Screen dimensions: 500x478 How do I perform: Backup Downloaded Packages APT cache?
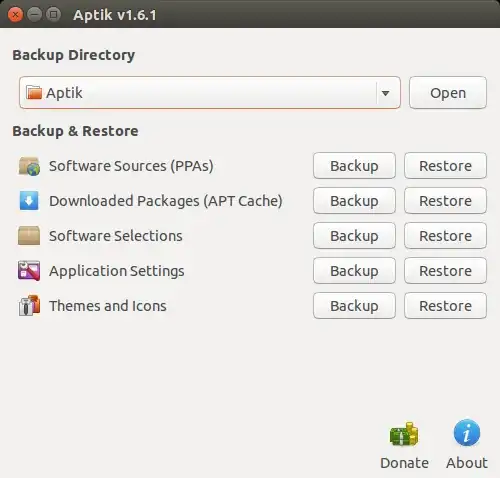tap(354, 201)
